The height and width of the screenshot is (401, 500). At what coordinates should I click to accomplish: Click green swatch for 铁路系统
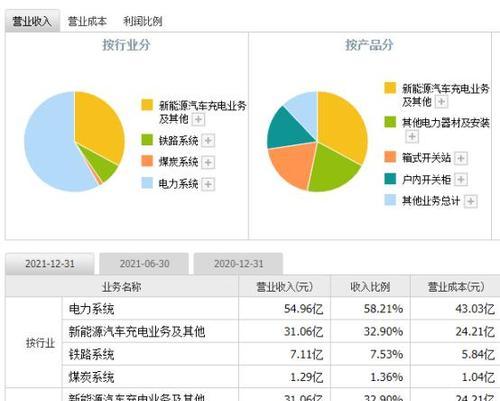click(x=147, y=140)
